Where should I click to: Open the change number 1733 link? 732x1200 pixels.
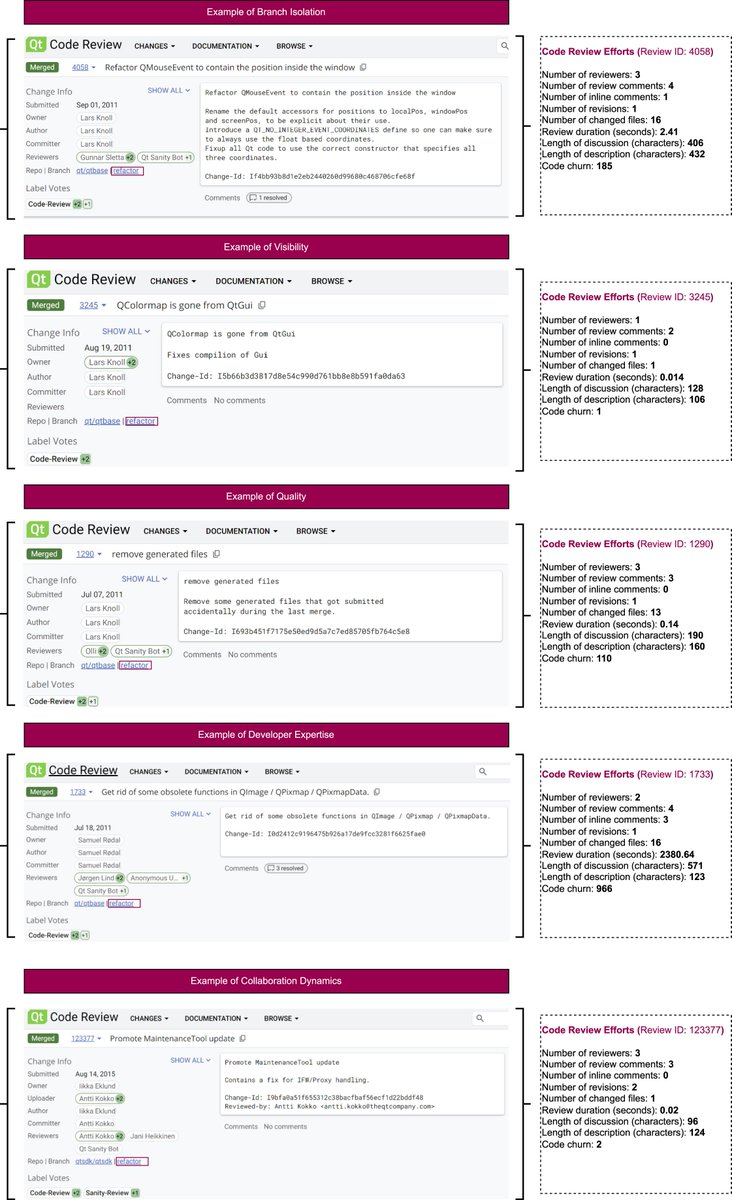[80, 792]
